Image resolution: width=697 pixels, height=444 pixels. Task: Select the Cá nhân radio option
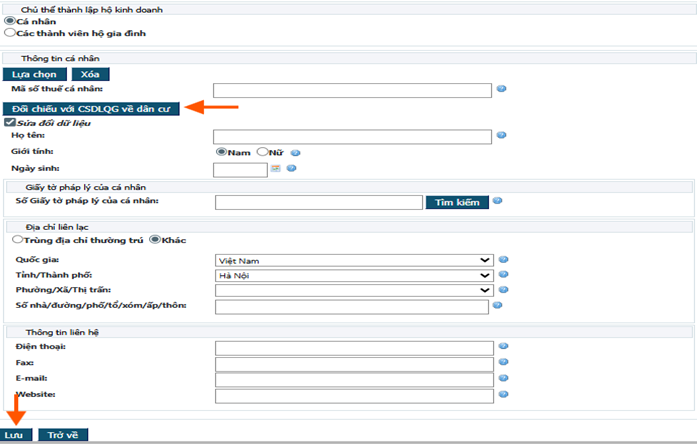10,20
